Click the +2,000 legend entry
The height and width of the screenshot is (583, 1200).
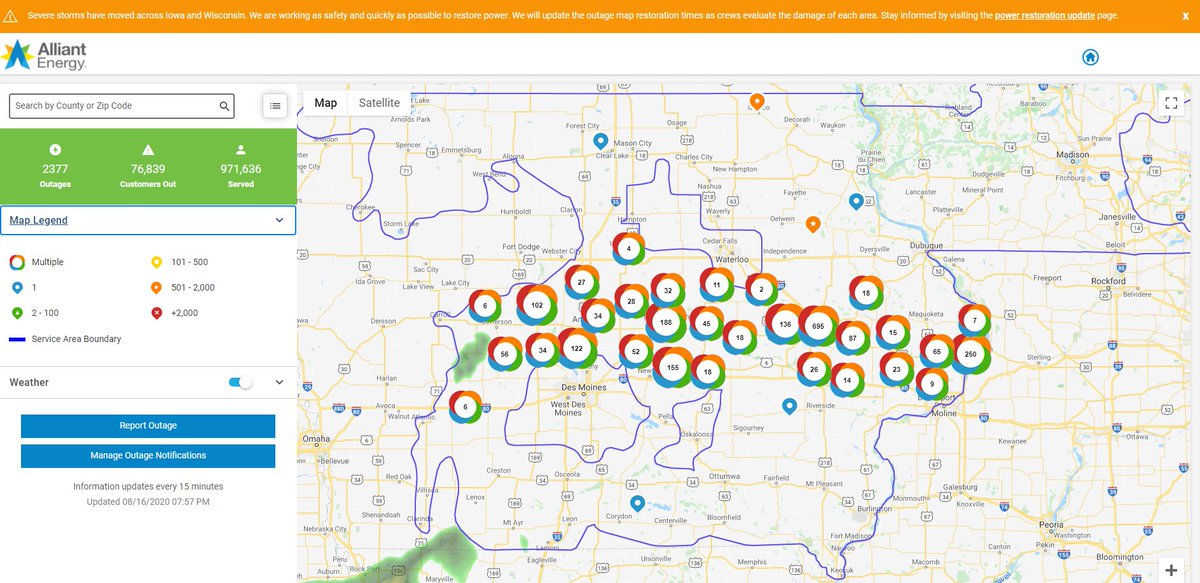(173, 313)
